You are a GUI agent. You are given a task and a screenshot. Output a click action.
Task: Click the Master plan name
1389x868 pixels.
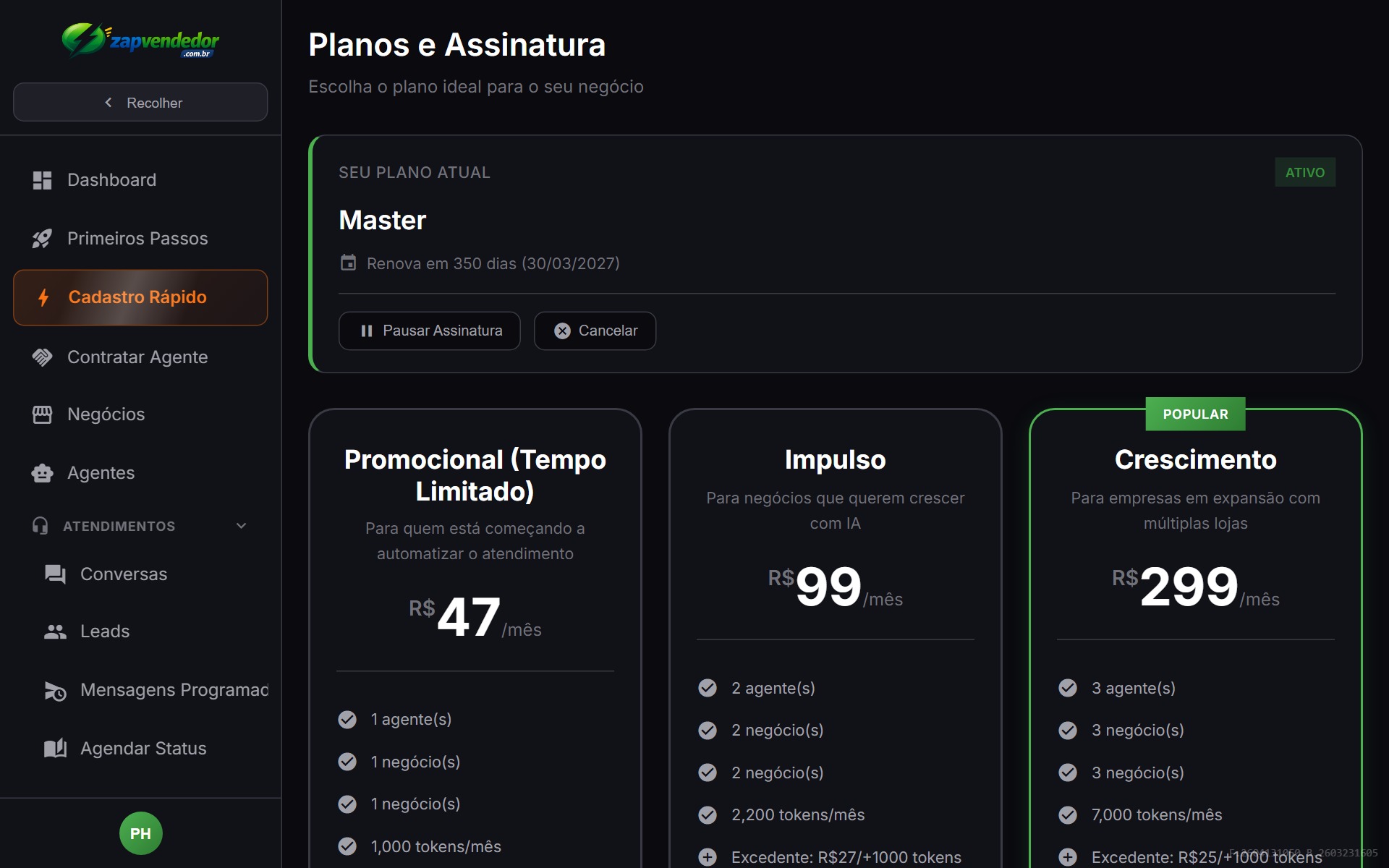tap(383, 221)
